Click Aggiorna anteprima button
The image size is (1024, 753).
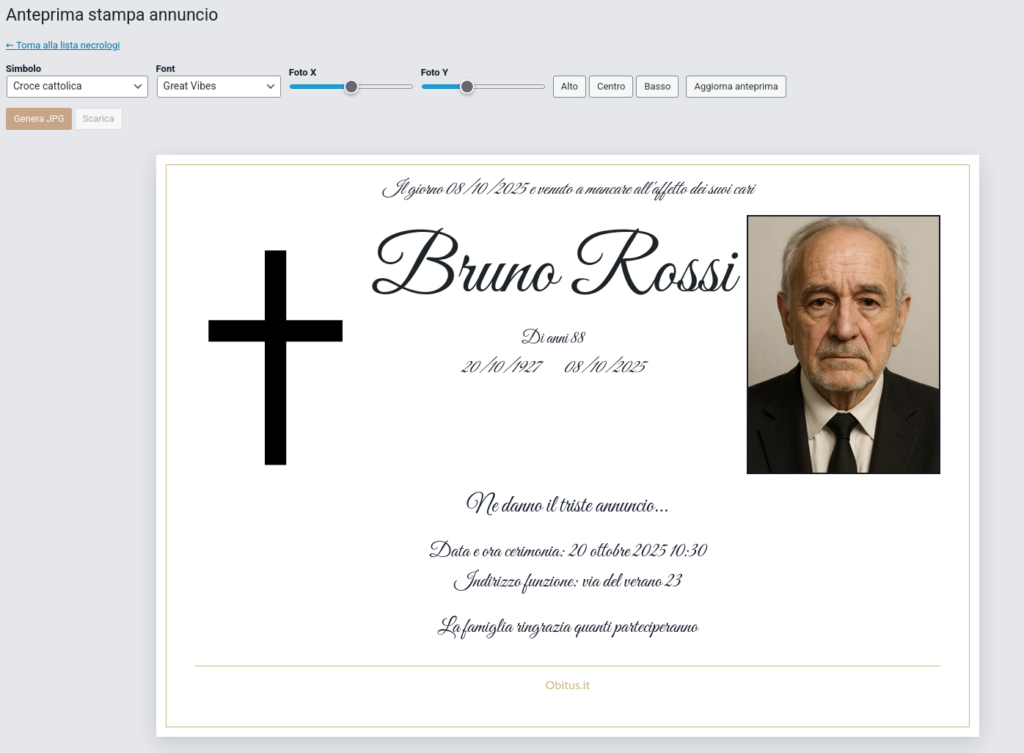(x=736, y=86)
